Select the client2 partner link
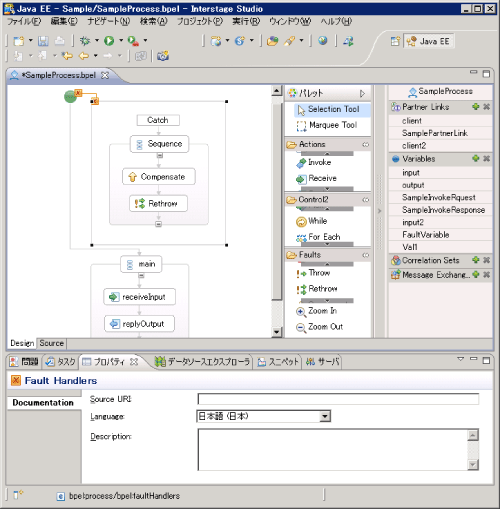500x509 pixels. (x=414, y=146)
